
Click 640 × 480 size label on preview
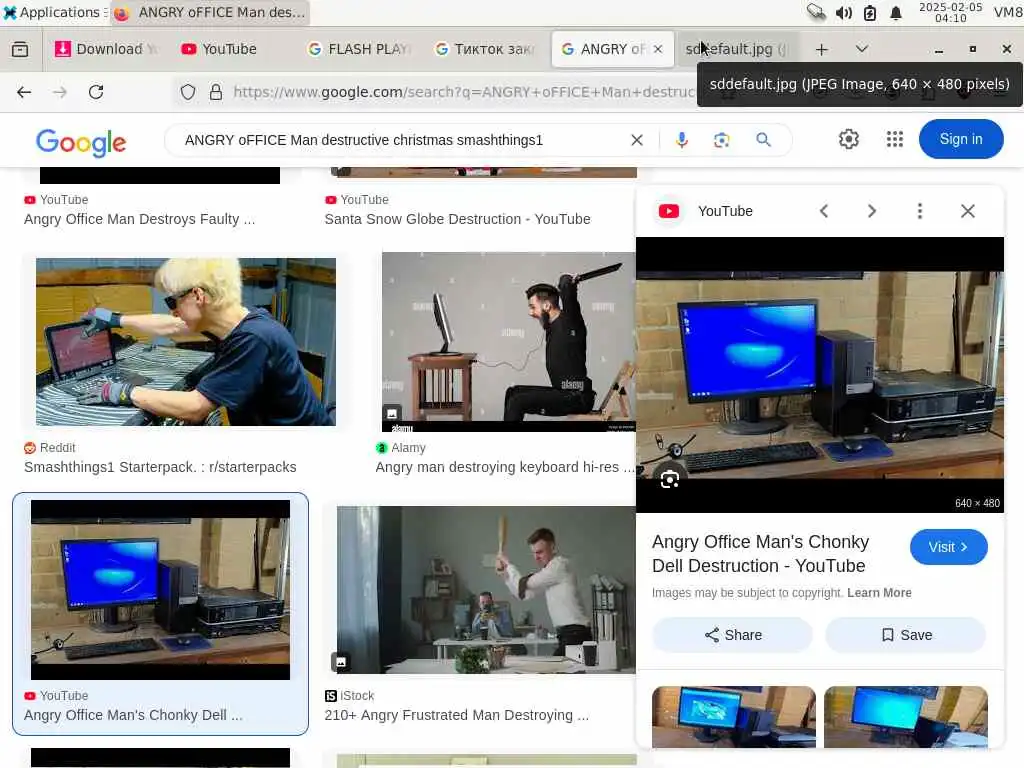tap(977, 504)
